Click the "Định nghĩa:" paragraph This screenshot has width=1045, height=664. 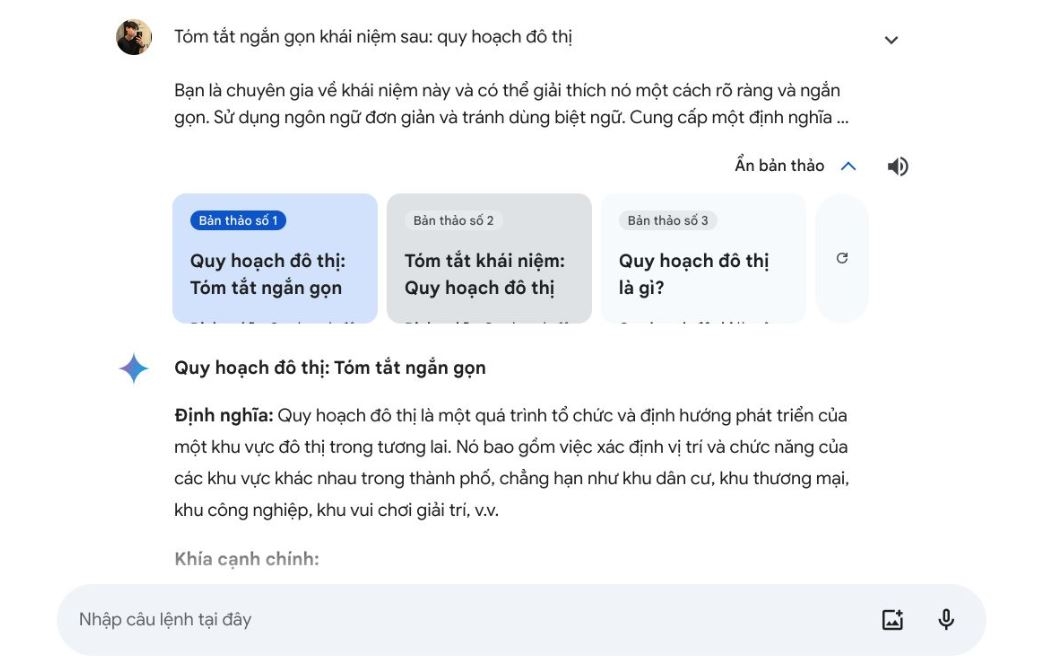coord(511,462)
